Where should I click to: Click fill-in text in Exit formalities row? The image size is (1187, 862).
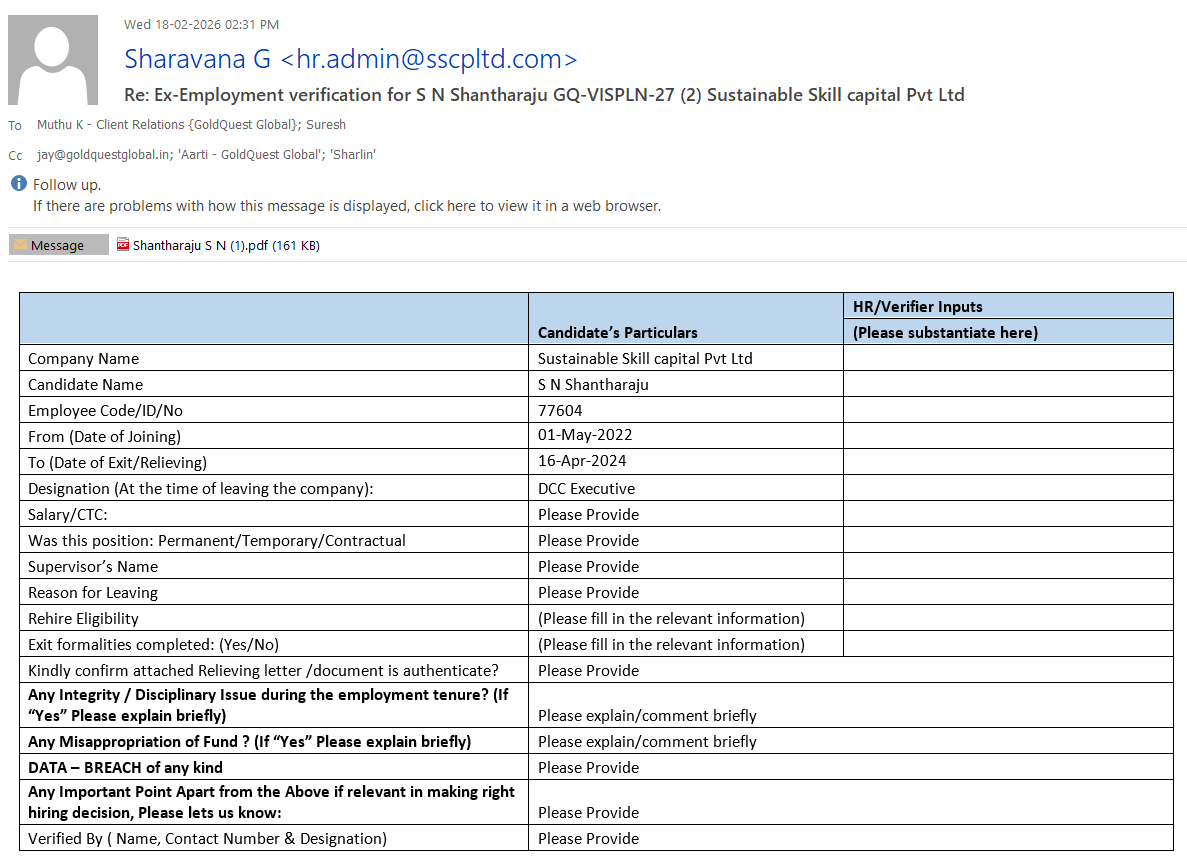pyautogui.click(x=671, y=645)
